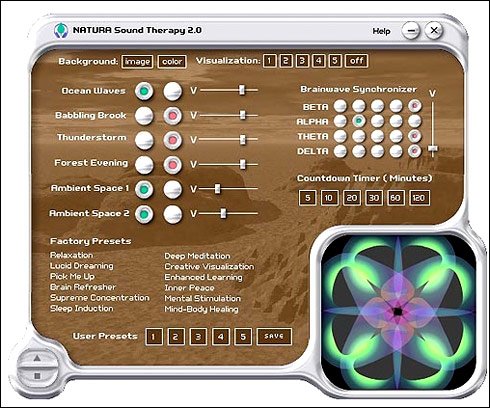Load the Sleep Induction preset

click(x=82, y=309)
